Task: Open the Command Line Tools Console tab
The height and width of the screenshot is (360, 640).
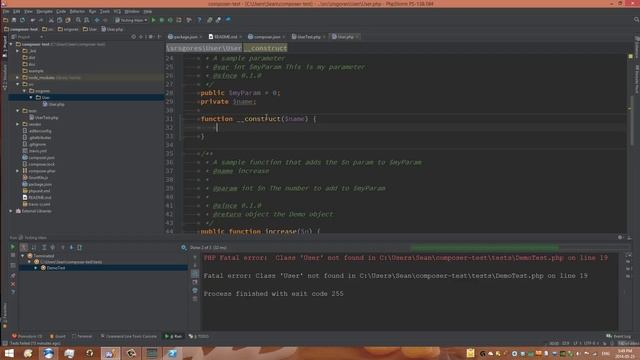Action: (x=129, y=336)
